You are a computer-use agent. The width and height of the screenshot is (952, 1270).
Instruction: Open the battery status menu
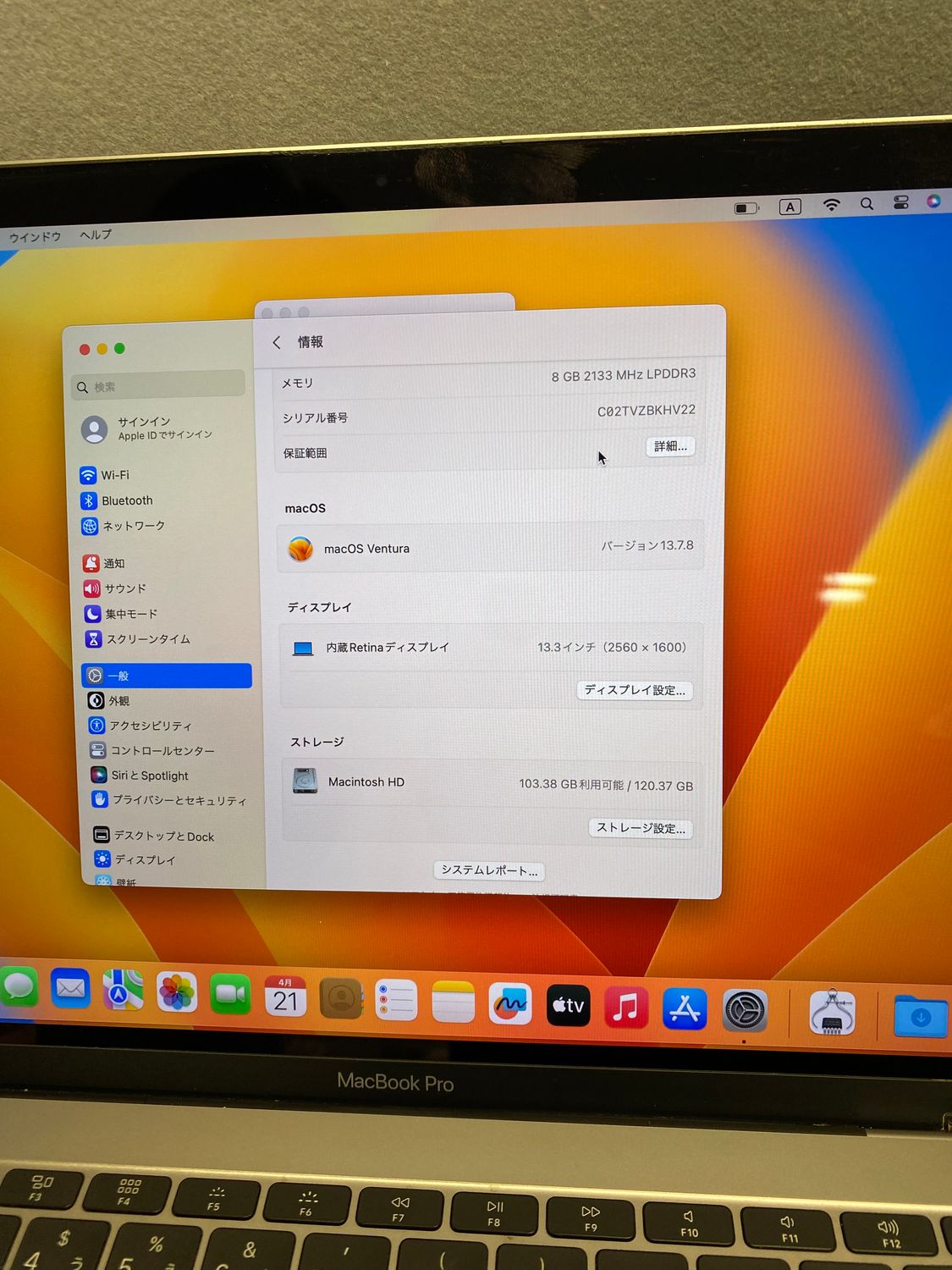(746, 208)
